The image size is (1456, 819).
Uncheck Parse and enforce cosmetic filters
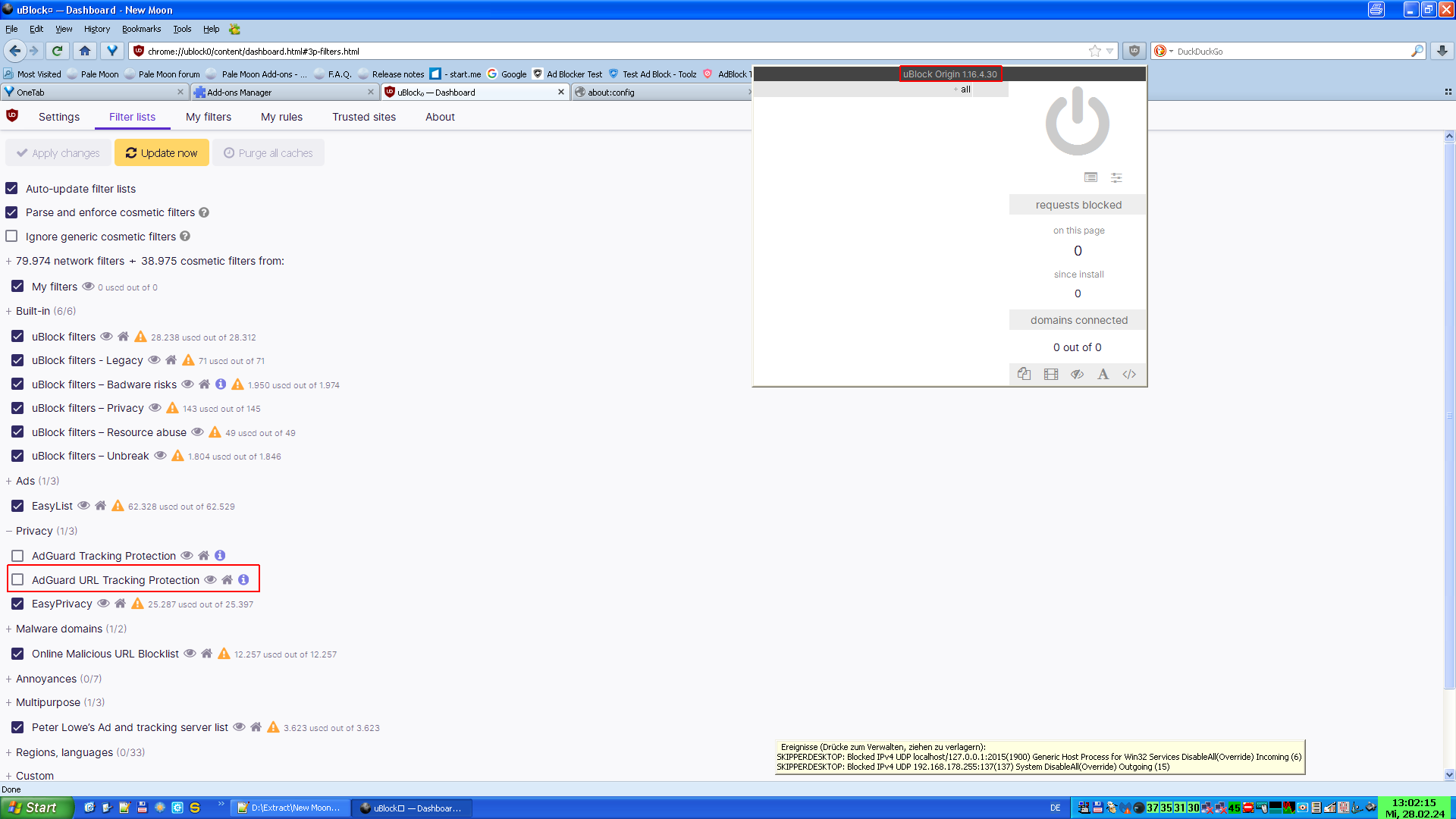(11, 212)
